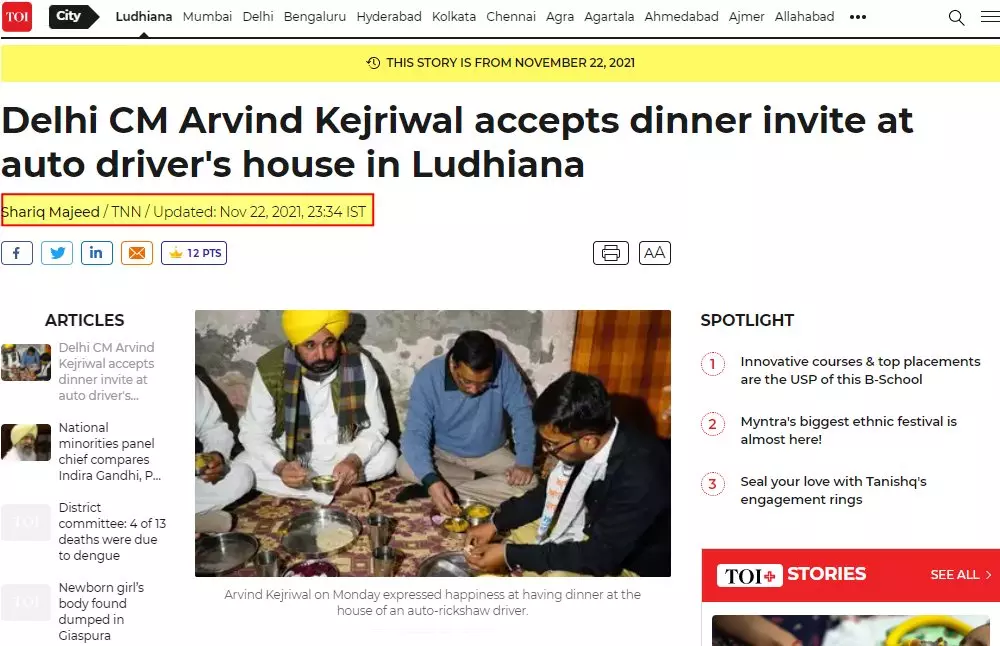1000x646 pixels.
Task: Share article on Facebook
Action: pos(17,253)
